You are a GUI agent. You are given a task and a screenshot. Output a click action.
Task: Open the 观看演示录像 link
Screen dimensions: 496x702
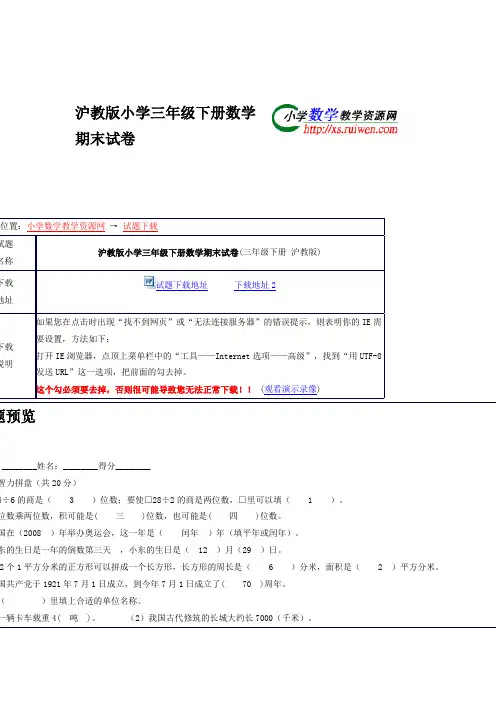tap(291, 389)
